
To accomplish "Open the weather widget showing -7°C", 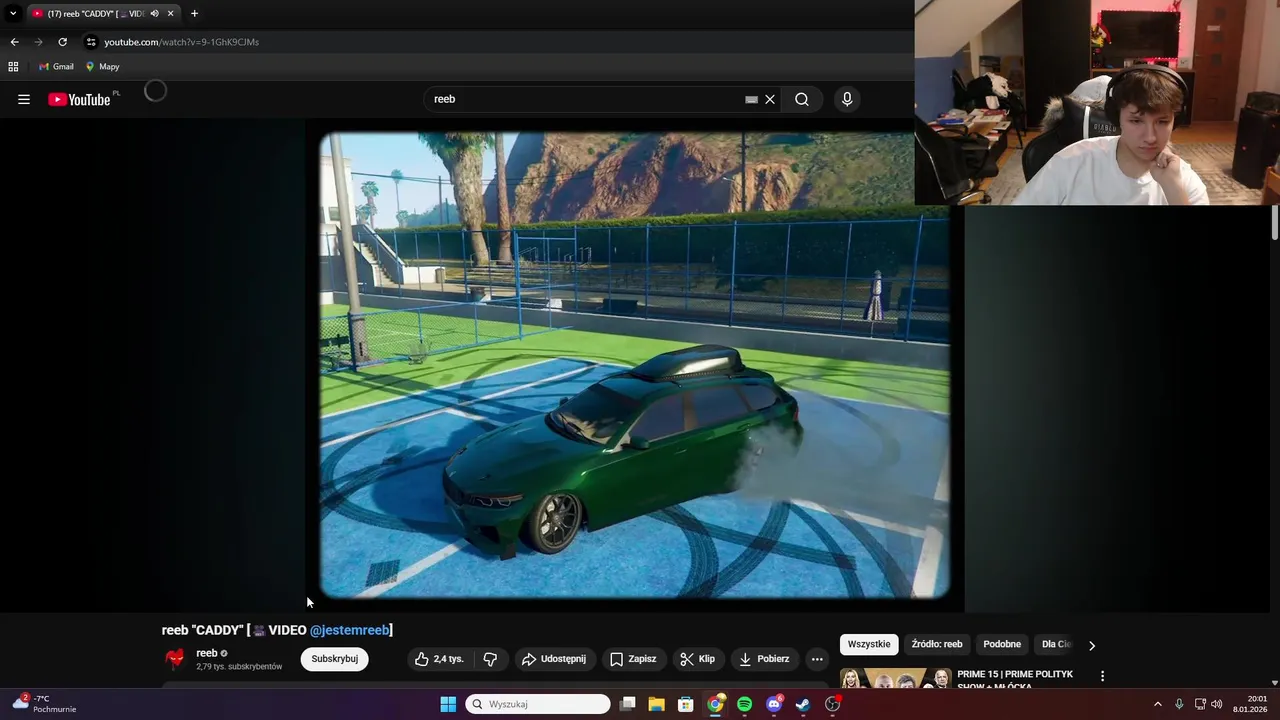I will tap(45, 703).
